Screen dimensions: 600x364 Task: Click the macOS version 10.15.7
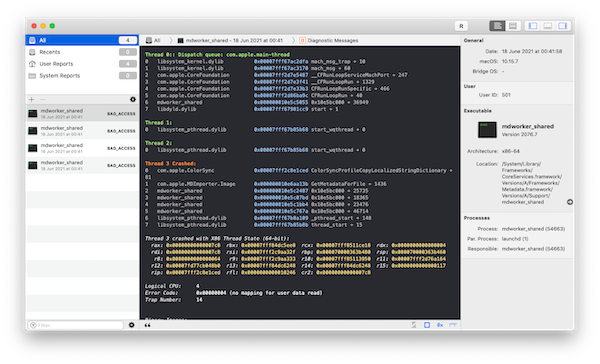pyautogui.click(x=510, y=61)
